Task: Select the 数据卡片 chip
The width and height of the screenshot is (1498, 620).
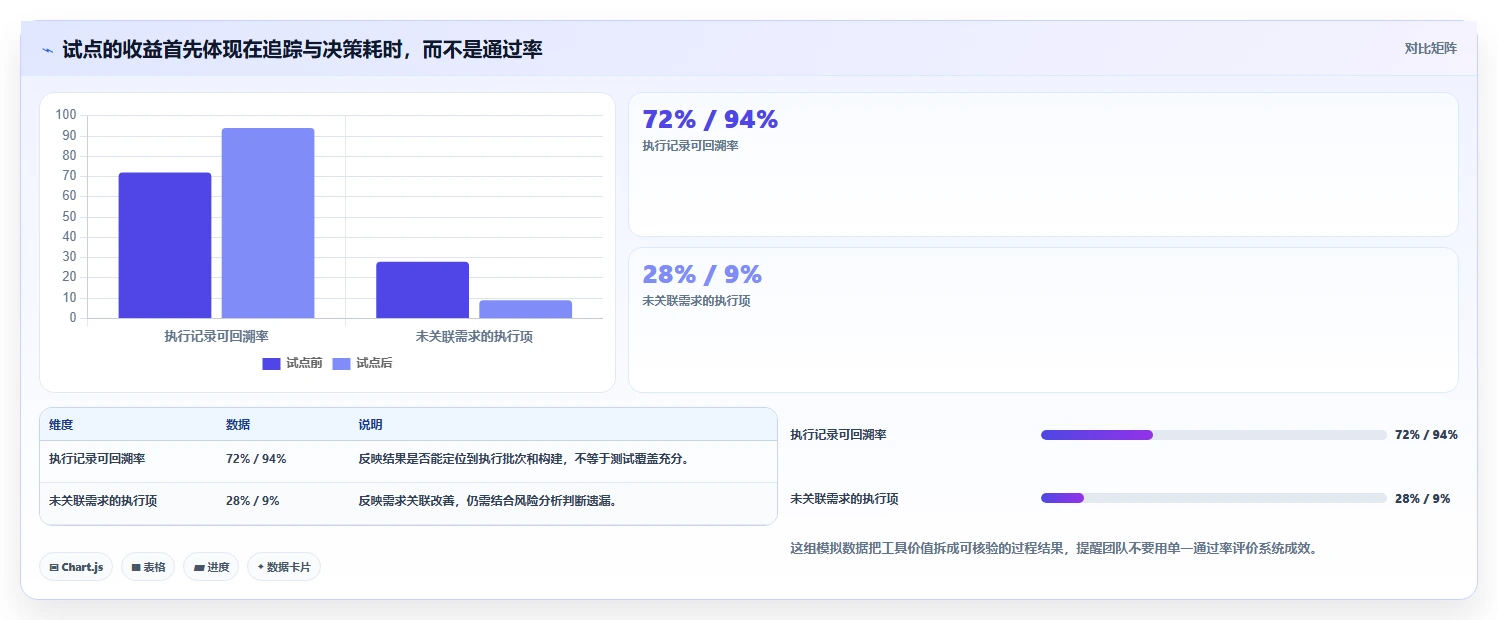Action: (284, 567)
